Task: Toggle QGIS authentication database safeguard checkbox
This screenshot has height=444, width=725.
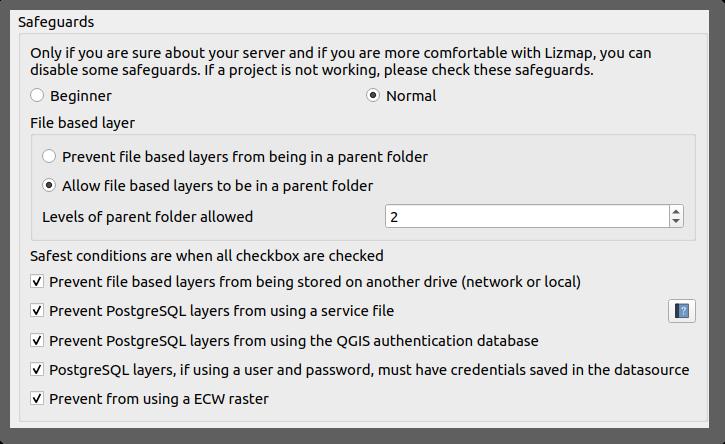Action: click(x=38, y=341)
